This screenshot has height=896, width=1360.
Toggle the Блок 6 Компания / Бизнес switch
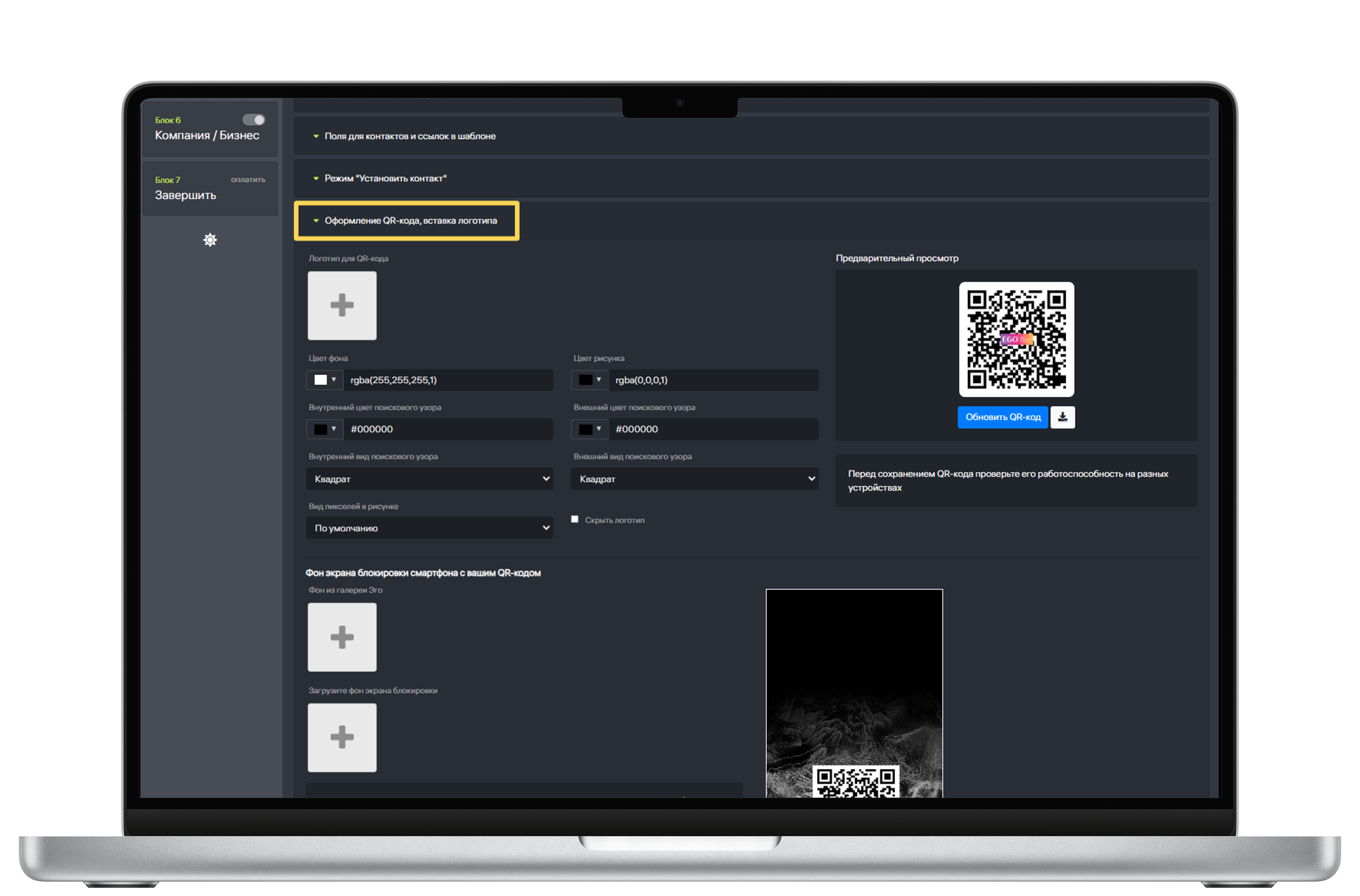253,119
